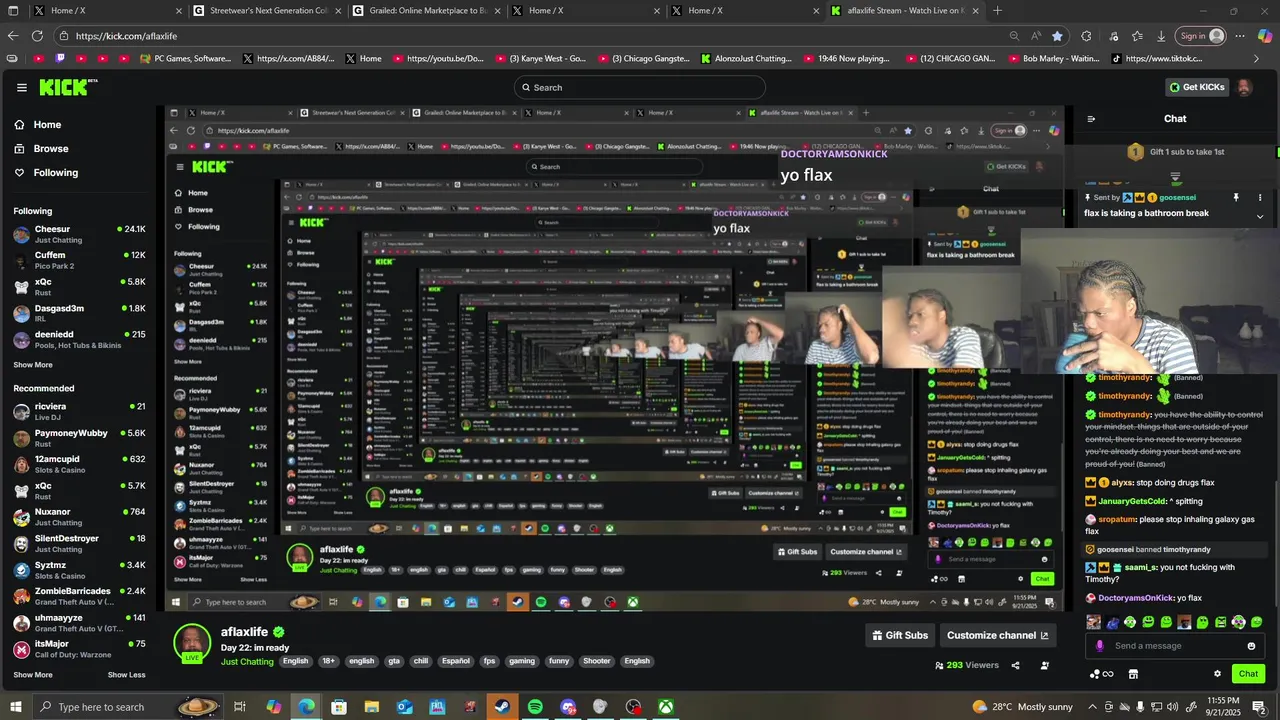Click the Get KICKs button

coord(1197,87)
